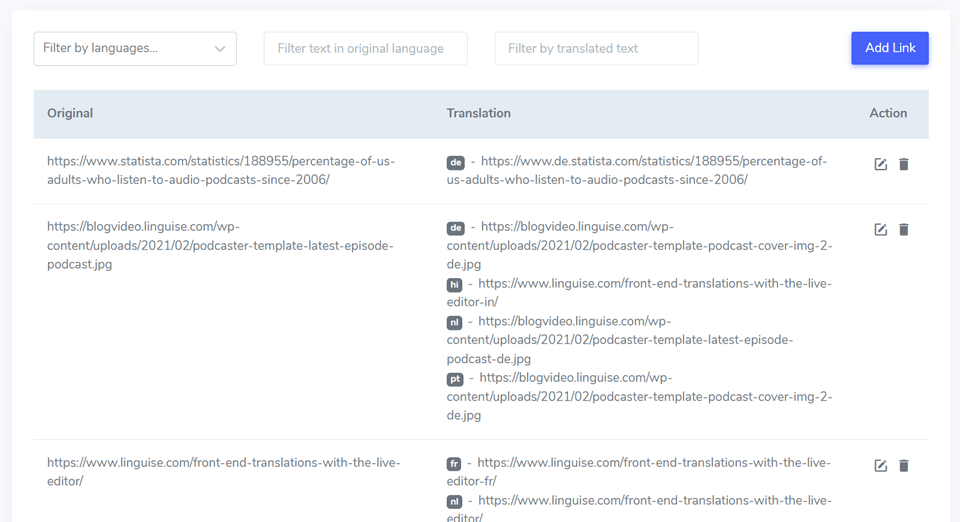Click the de badge in the statista row
The height and width of the screenshot is (522, 960).
456,163
